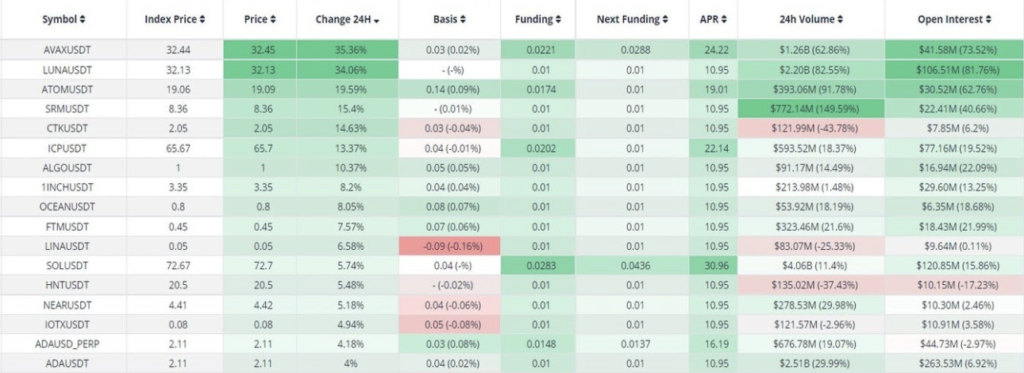
Task: Select the ICPUSDT symbol cell
Action: (64, 148)
